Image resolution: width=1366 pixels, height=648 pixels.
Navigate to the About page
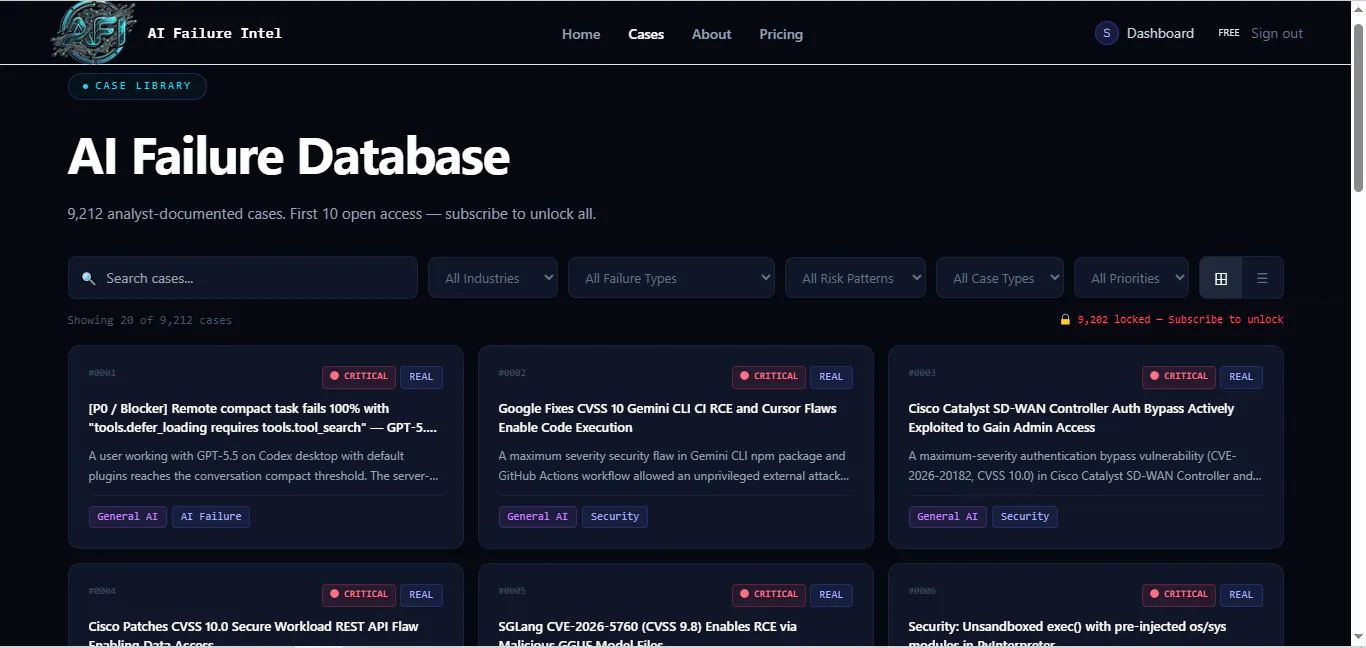tap(712, 34)
